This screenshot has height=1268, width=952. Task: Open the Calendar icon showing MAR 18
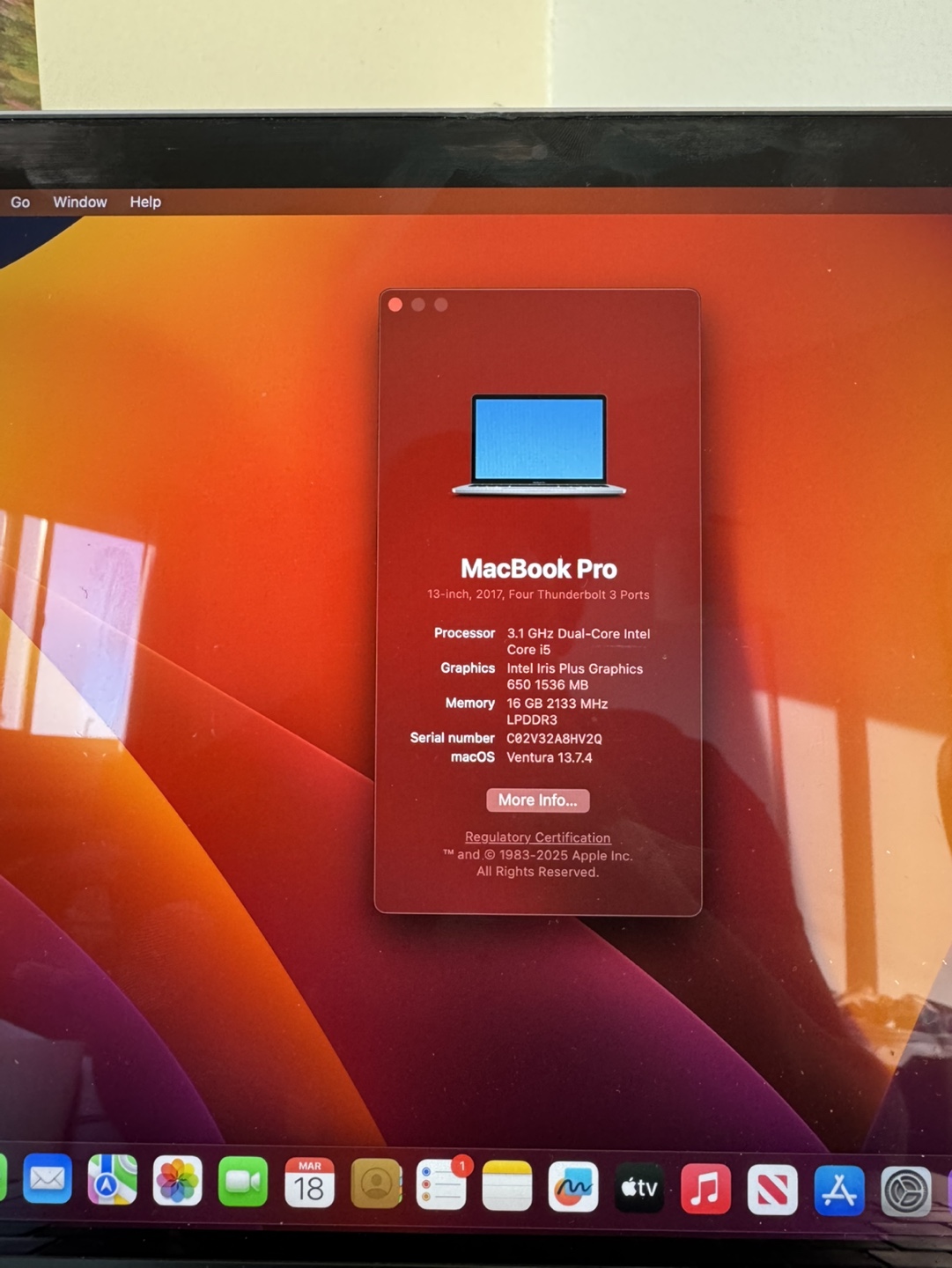309,1183
